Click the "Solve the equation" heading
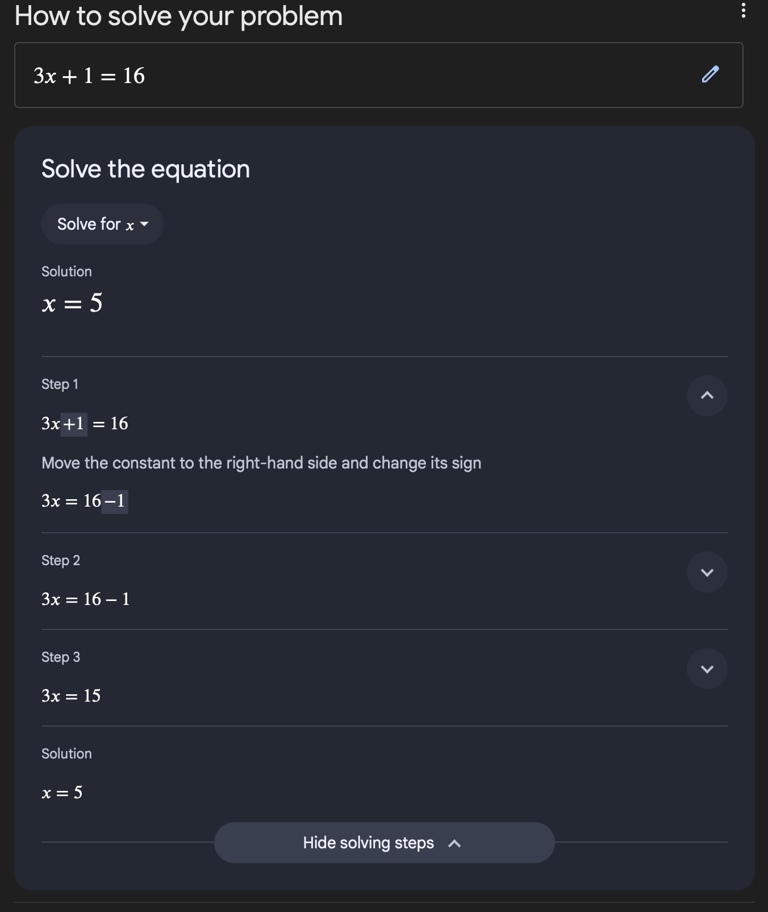The width and height of the screenshot is (768, 912). [x=145, y=169]
